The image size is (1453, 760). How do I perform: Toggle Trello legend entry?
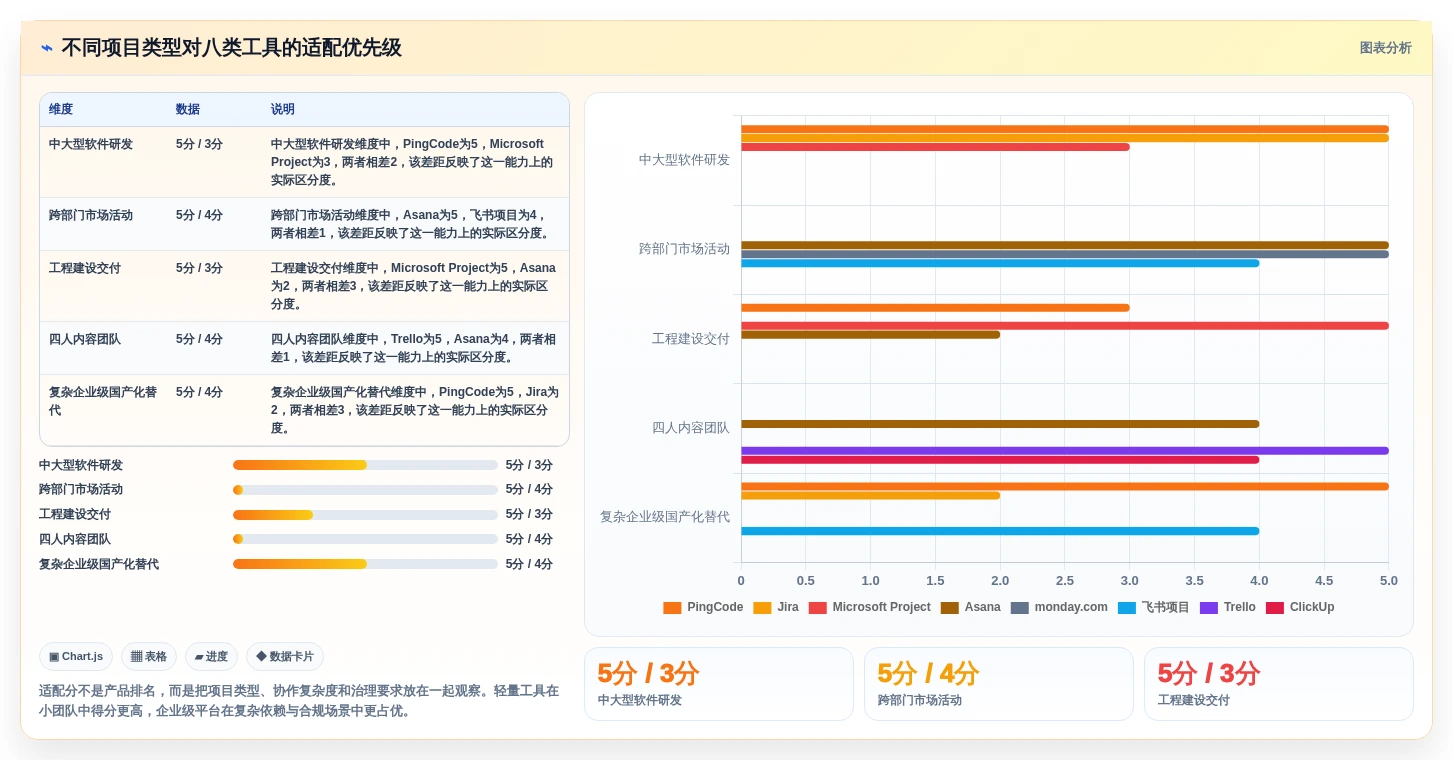coord(1227,607)
